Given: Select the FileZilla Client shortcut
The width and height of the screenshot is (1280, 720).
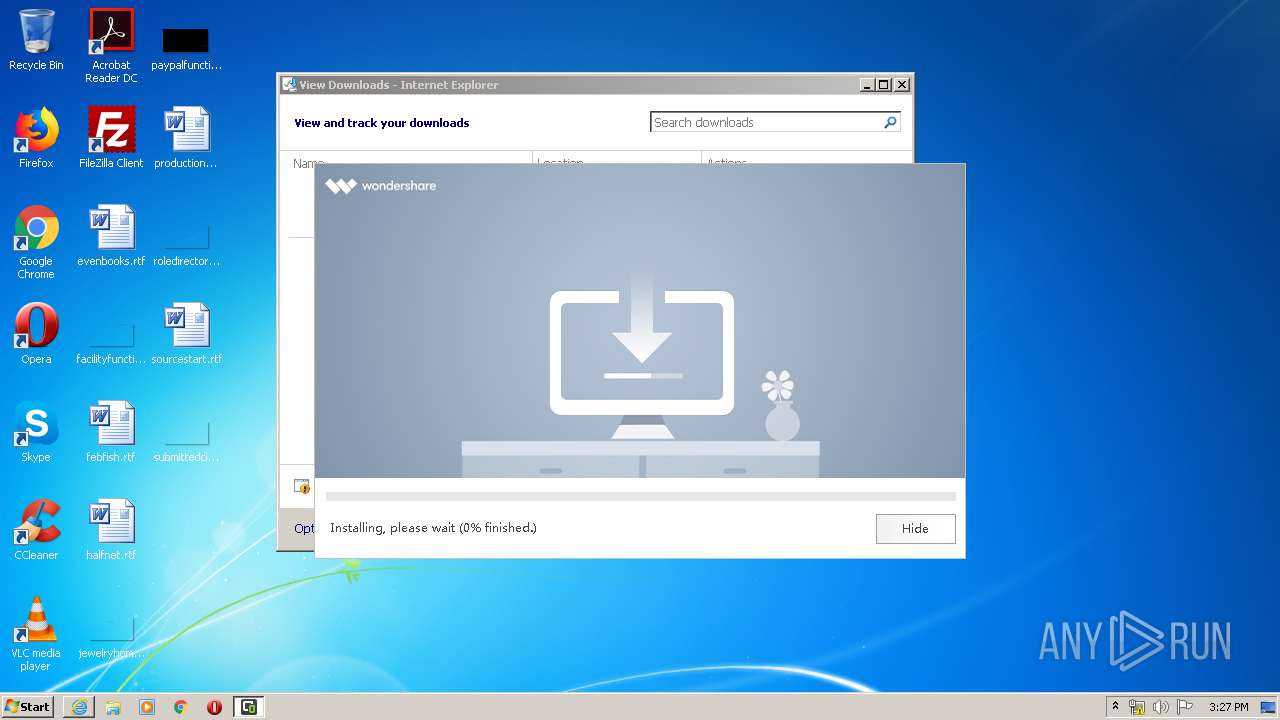Looking at the screenshot, I should click(x=111, y=138).
